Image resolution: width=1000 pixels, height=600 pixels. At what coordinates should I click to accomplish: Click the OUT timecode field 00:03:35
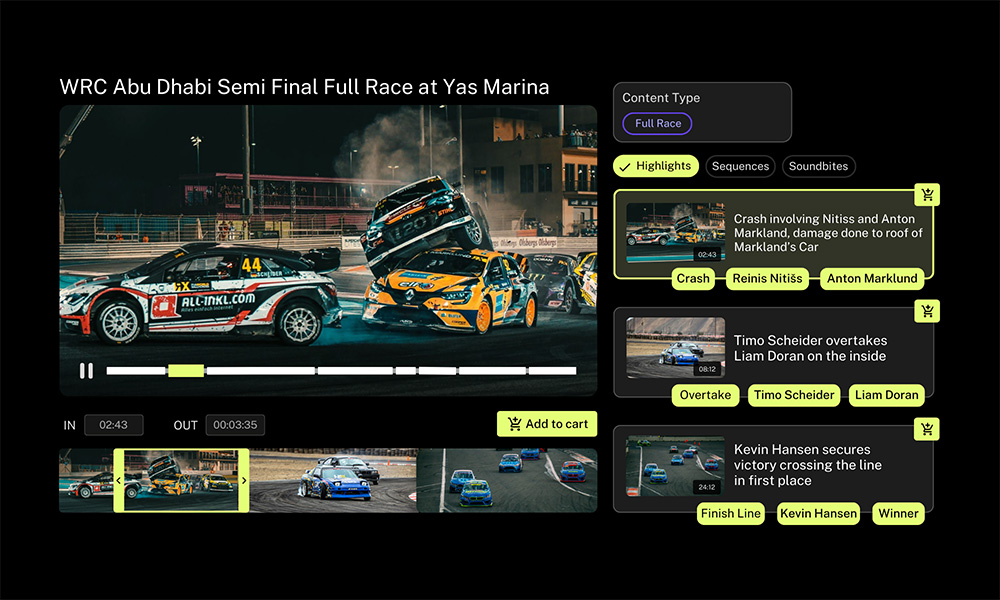pos(235,425)
